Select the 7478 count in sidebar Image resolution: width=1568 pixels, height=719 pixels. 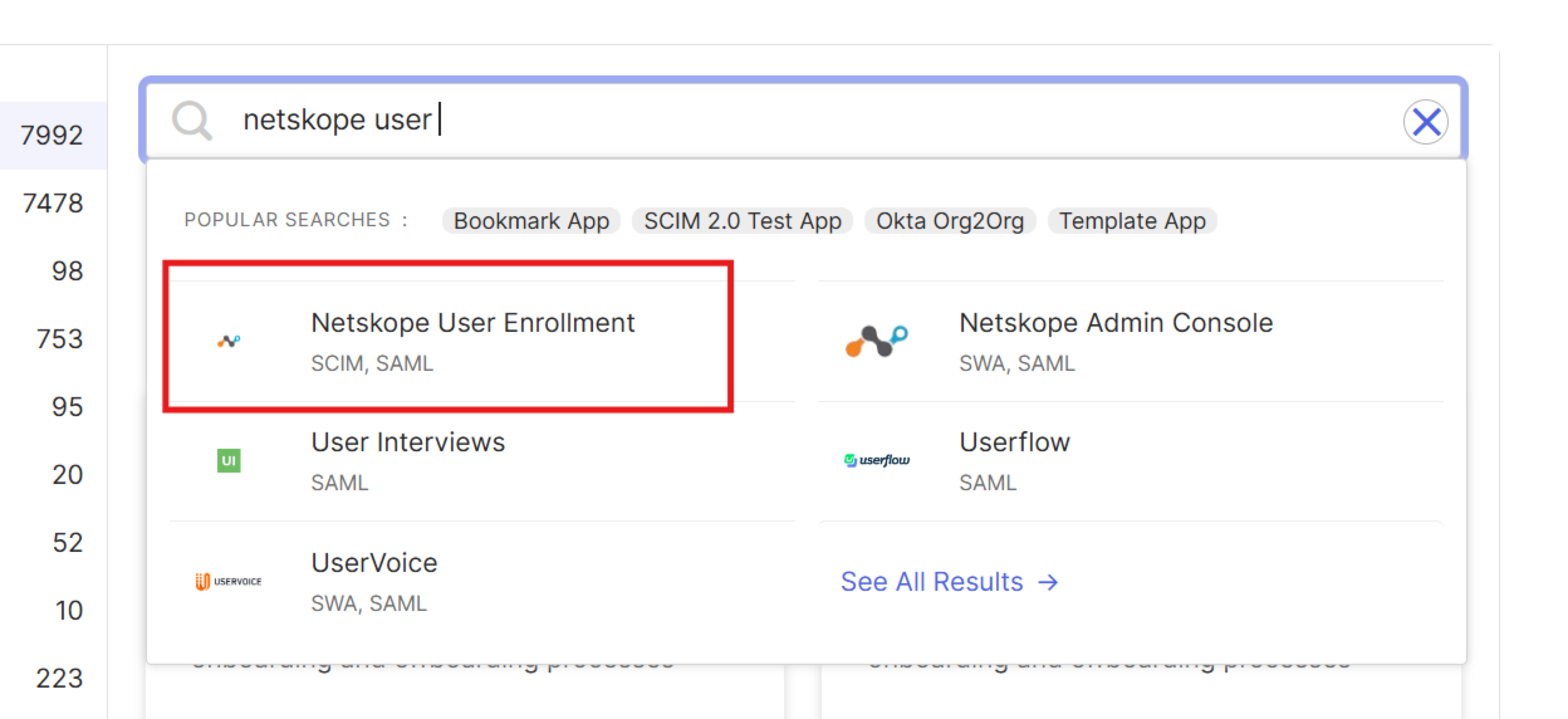pos(53,203)
